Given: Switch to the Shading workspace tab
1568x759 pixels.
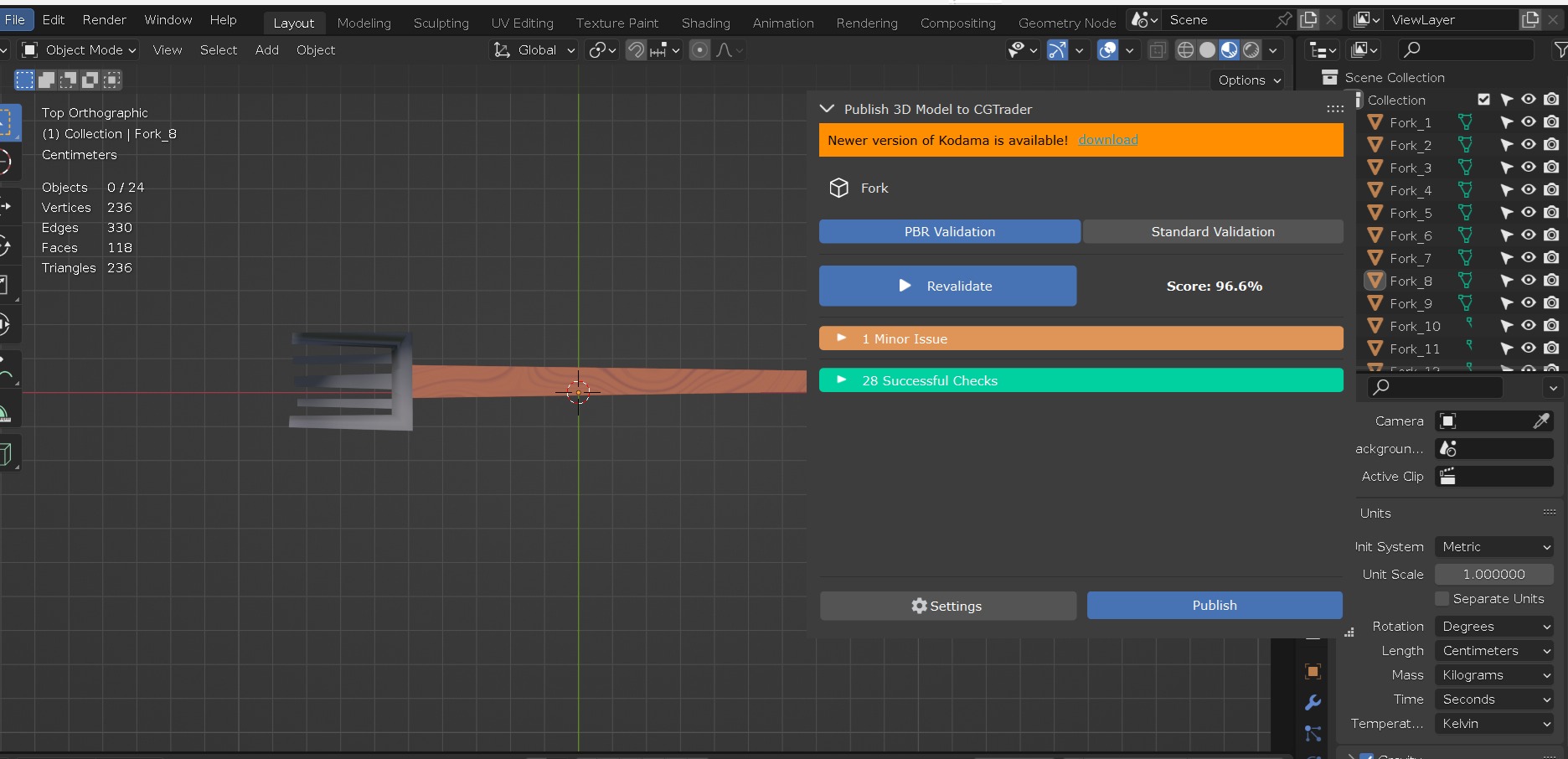Looking at the screenshot, I should coord(706,23).
